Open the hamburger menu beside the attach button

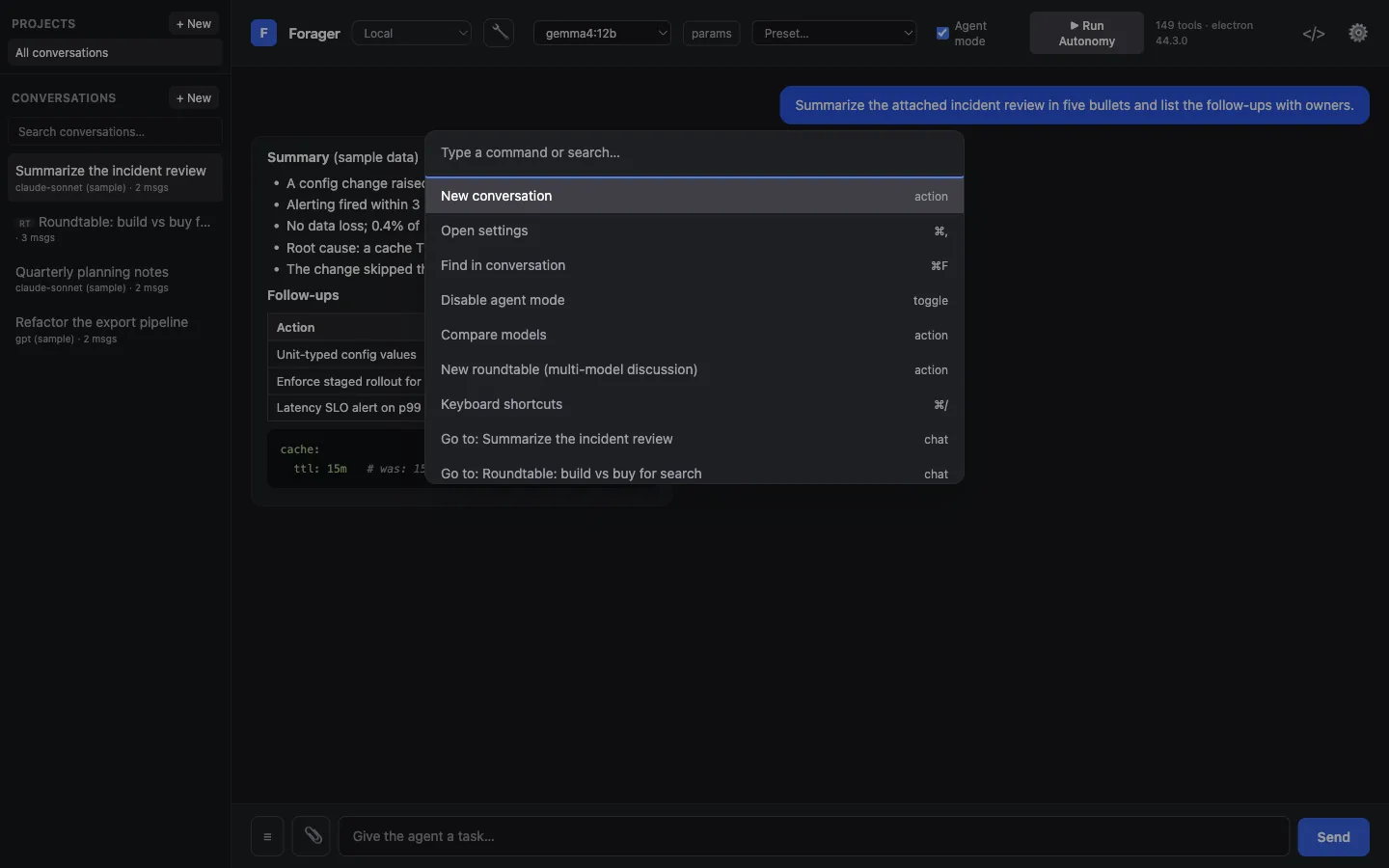click(267, 836)
